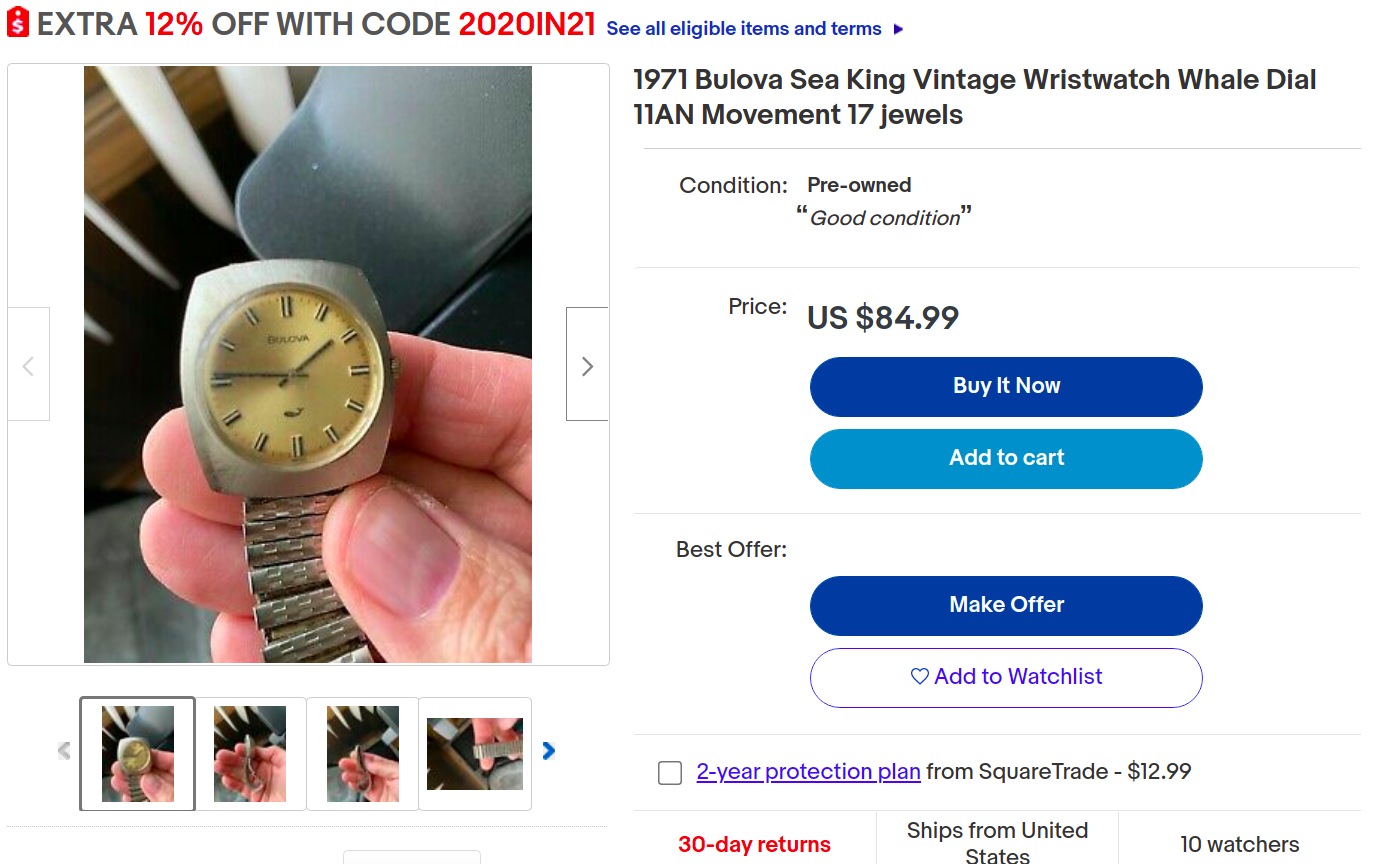
Task: Click the heart icon beside Add to Watchlist
Action: point(920,677)
